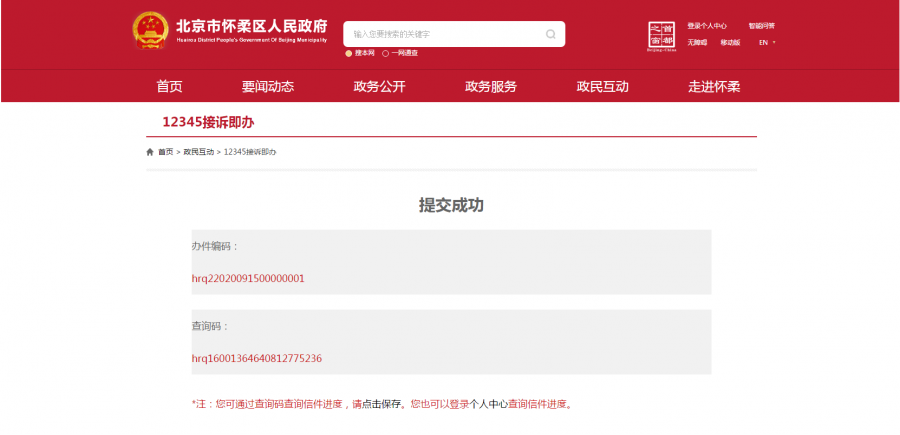Open the 智能问答 link
900x435 pixels.
761,26
